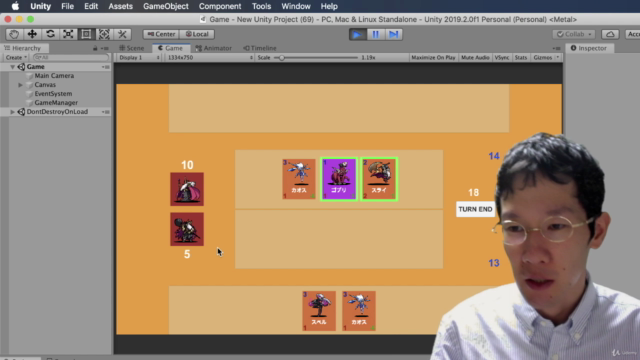
Task: Click the TURN END button
Action: tap(475, 209)
